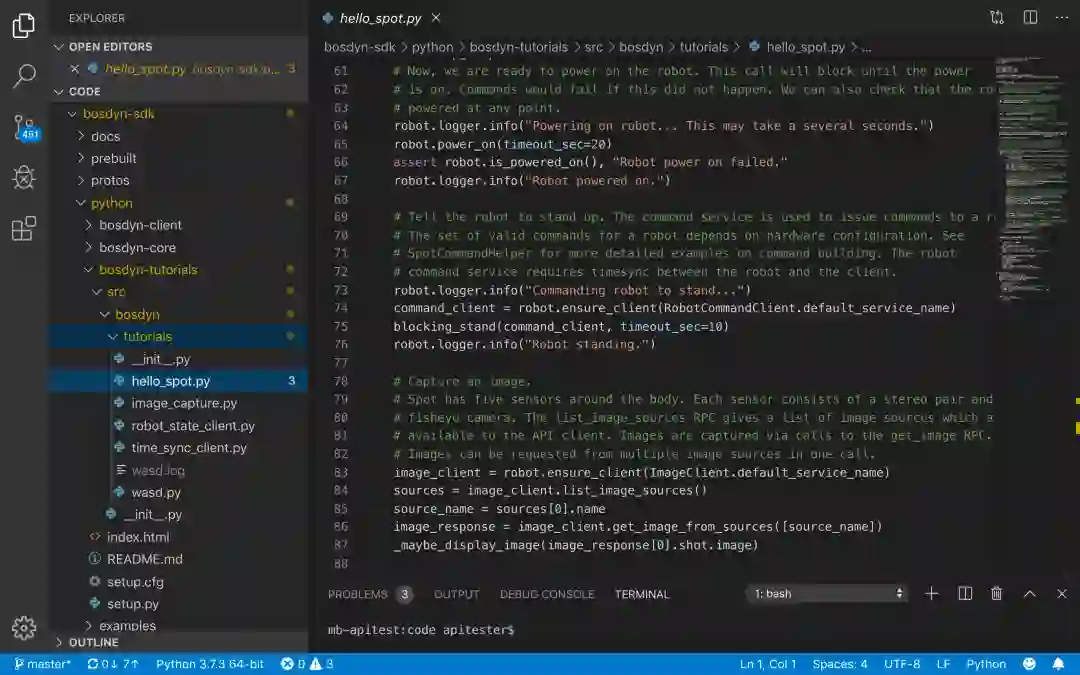Viewport: 1080px width, 675px height.
Task: Expand the Outline section
Action: [178, 642]
